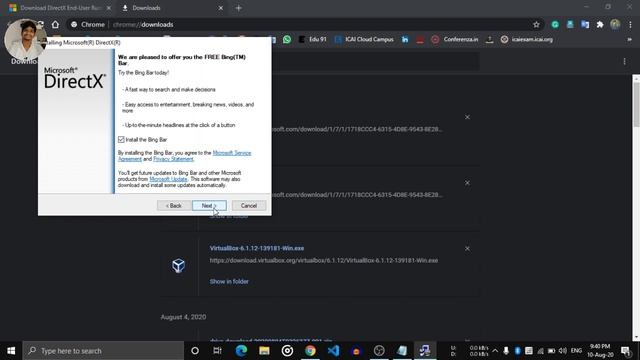This screenshot has height=360, width=640.
Task: Open the Chrome profile avatar
Action: click(615, 24)
